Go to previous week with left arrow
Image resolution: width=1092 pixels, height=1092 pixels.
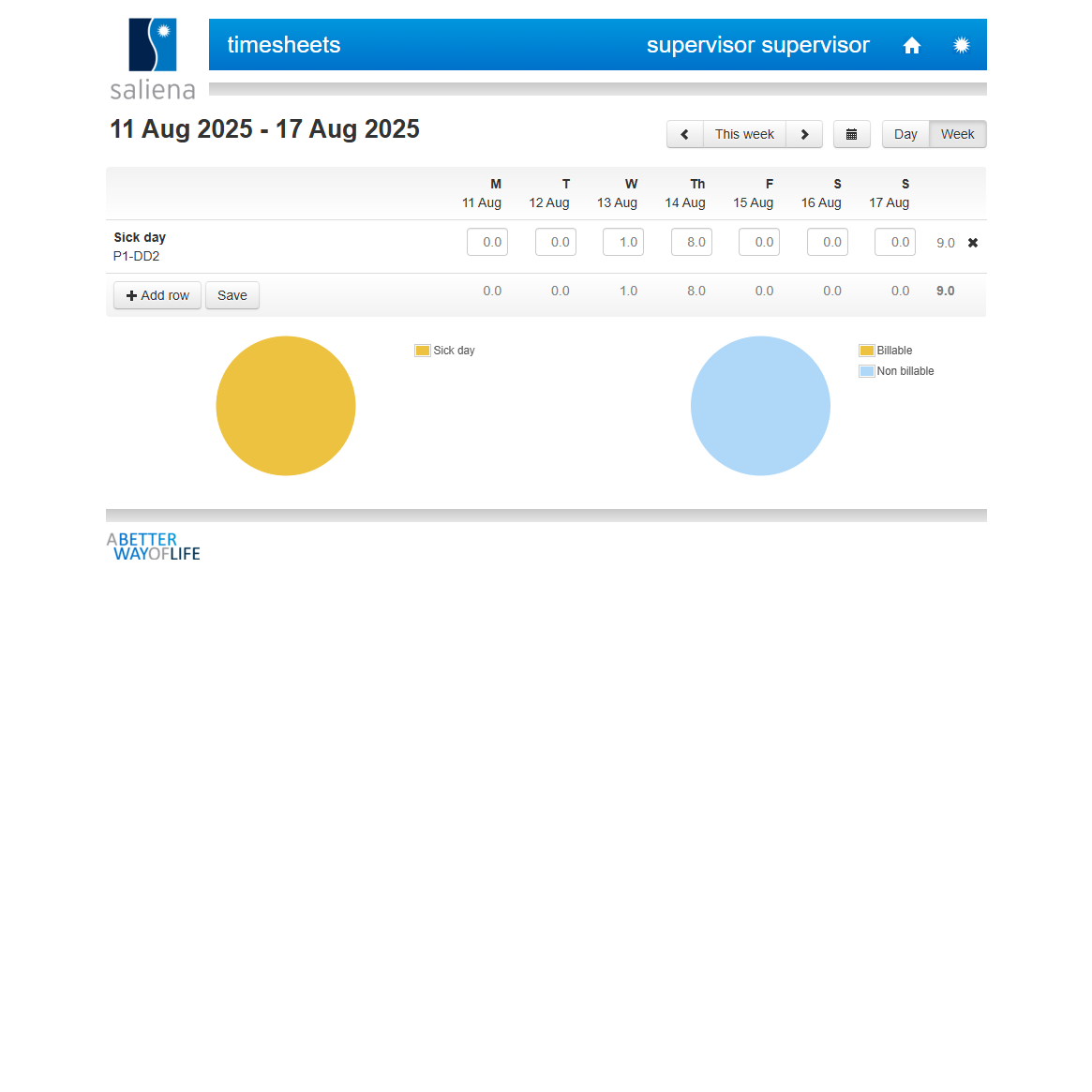point(685,134)
